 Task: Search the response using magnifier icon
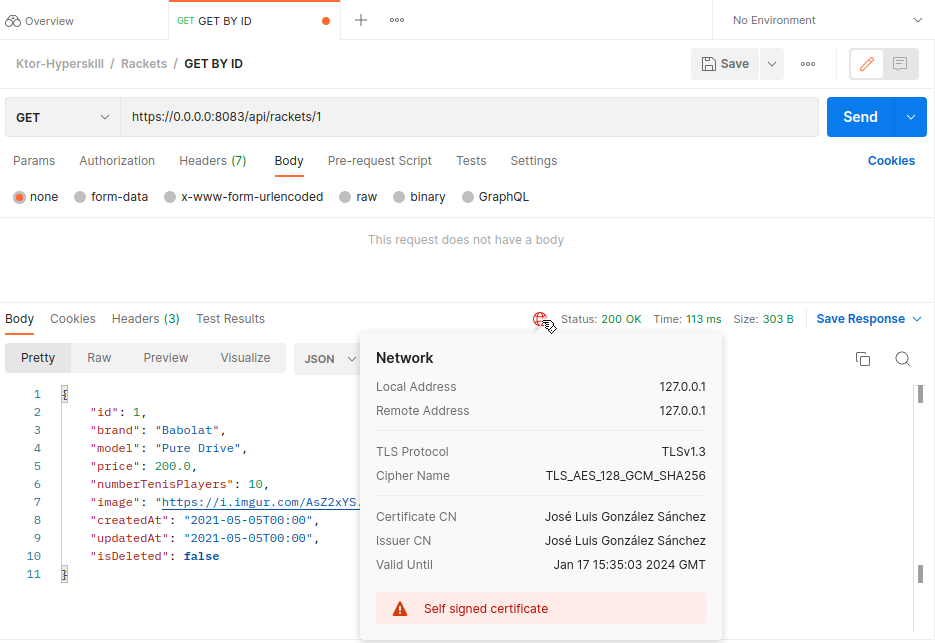pos(903,358)
